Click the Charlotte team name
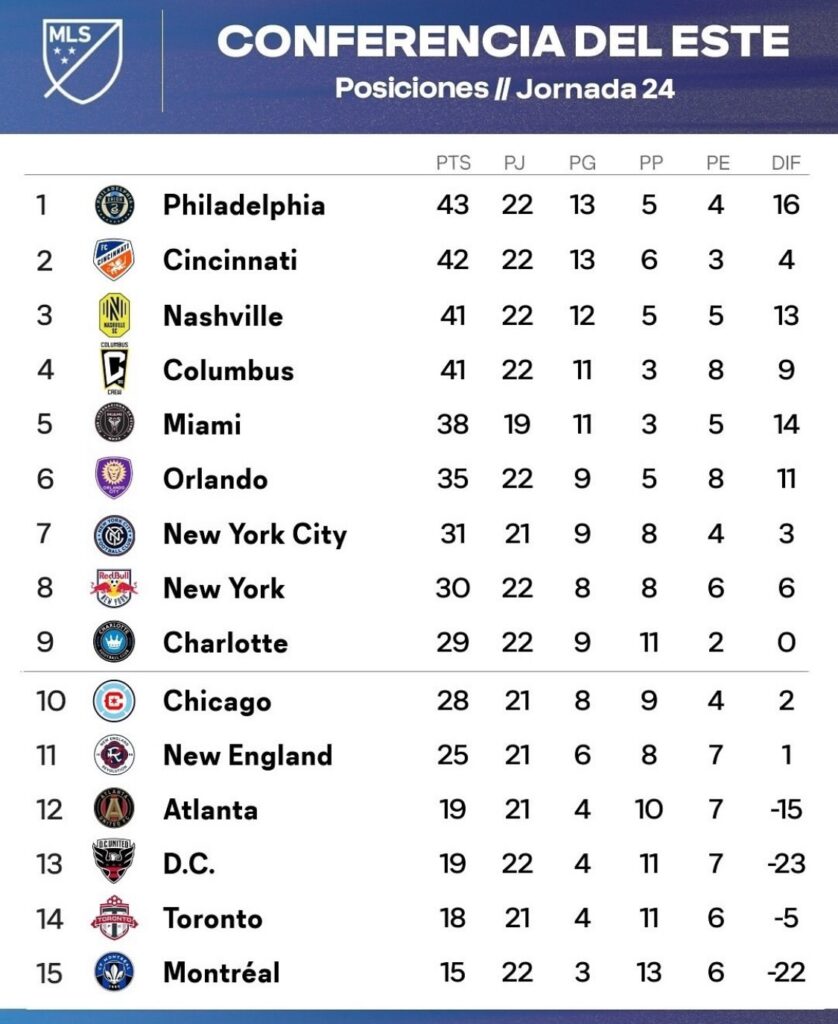This screenshot has height=1024, width=838. click(225, 643)
